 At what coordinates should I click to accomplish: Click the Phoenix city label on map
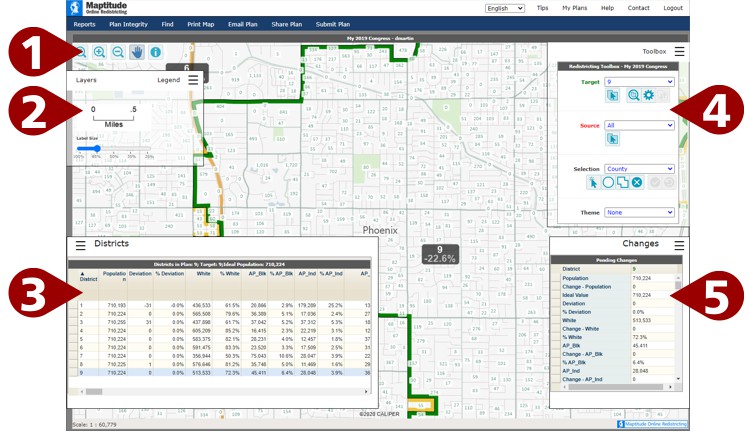click(380, 230)
